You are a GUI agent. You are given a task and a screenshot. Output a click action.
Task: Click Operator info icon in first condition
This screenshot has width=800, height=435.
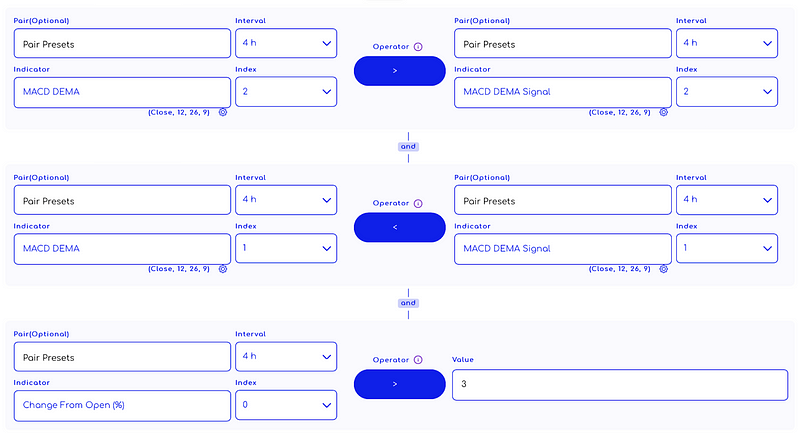[x=418, y=47]
